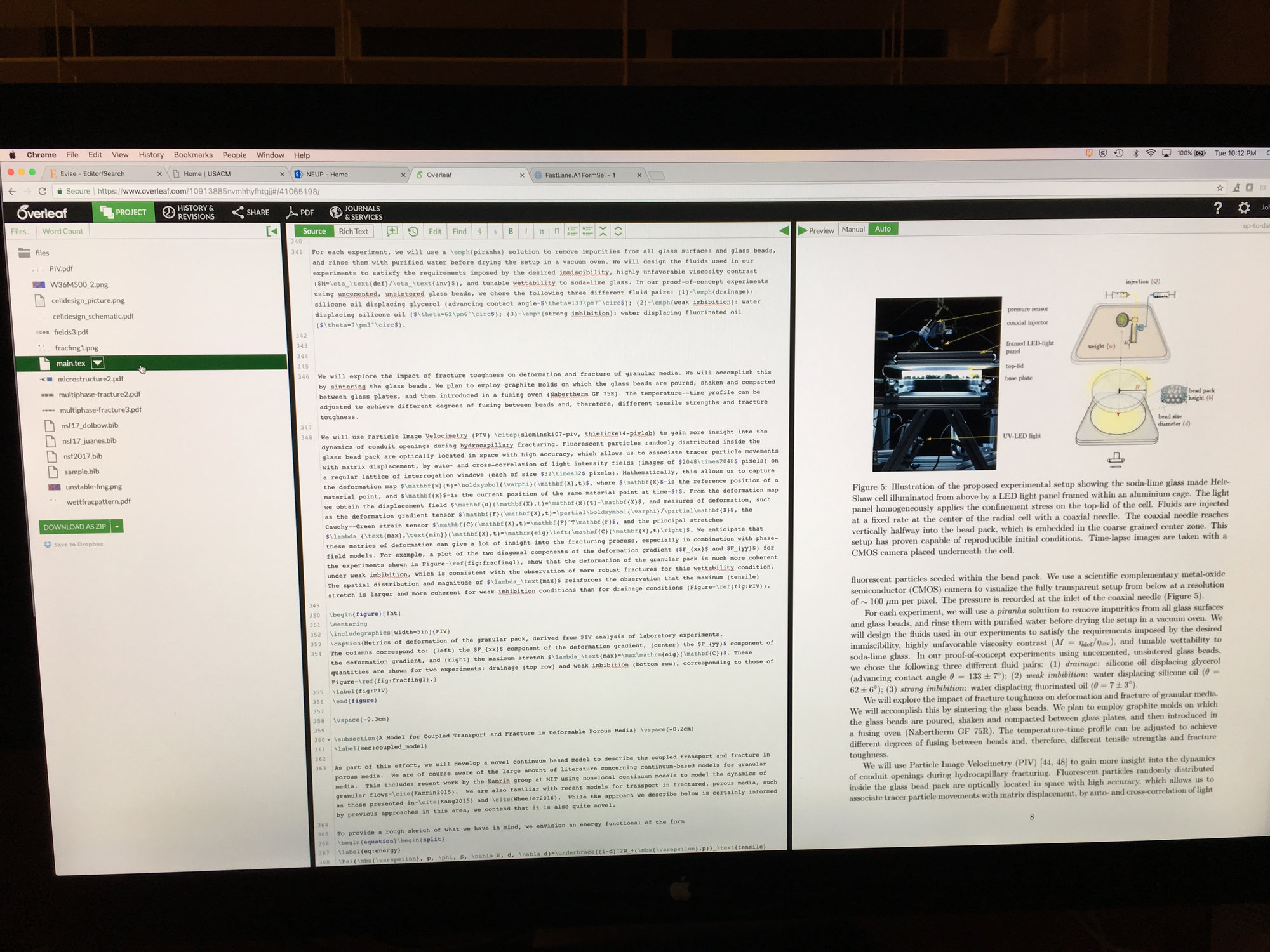Switch to the NEUP - Home tab
Screen dimensions: 1270x952
pyautogui.click(x=327, y=174)
